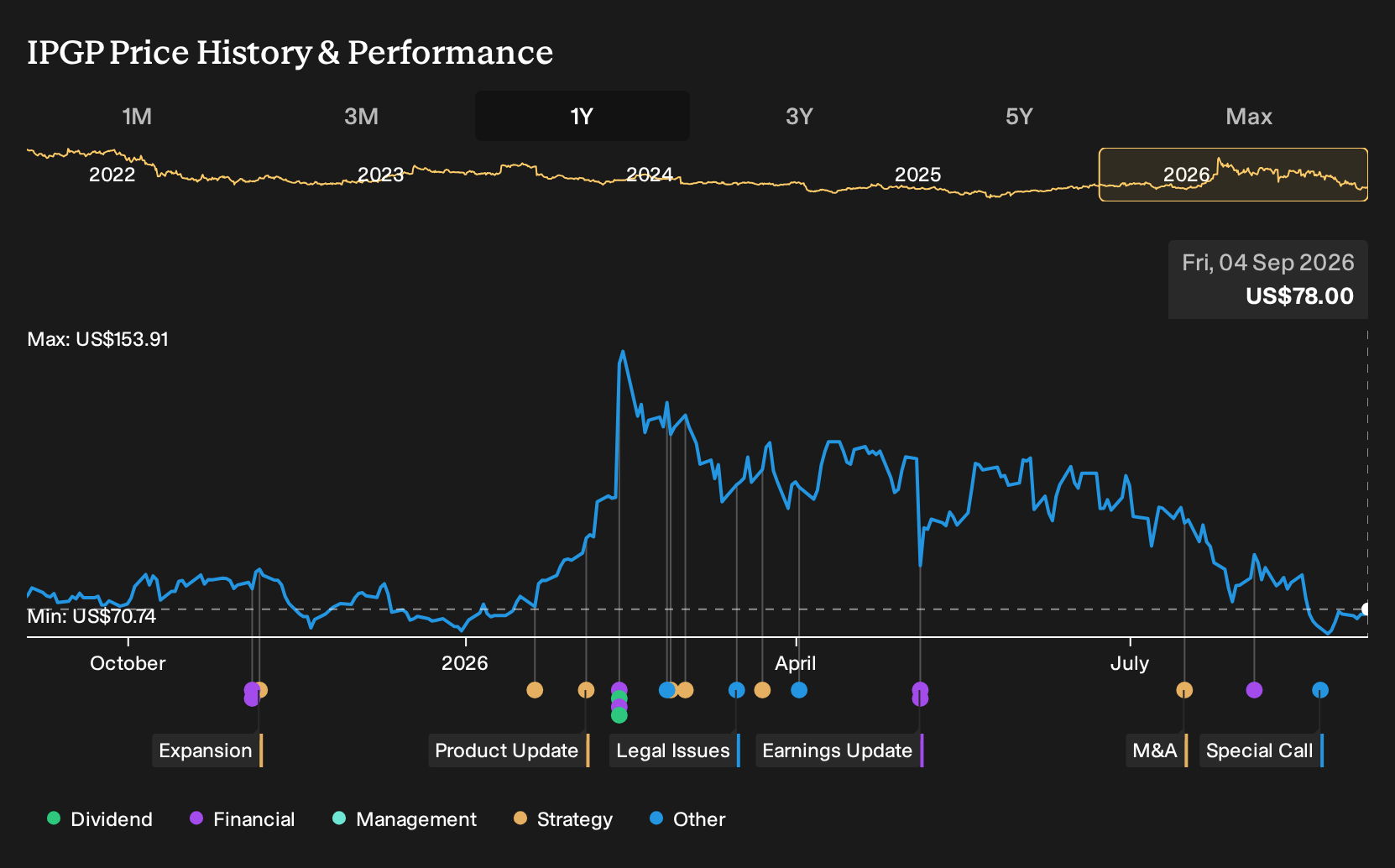Image resolution: width=1395 pixels, height=868 pixels.
Task: Click 2024 on the overview mini chart
Action: pyautogui.click(x=649, y=175)
